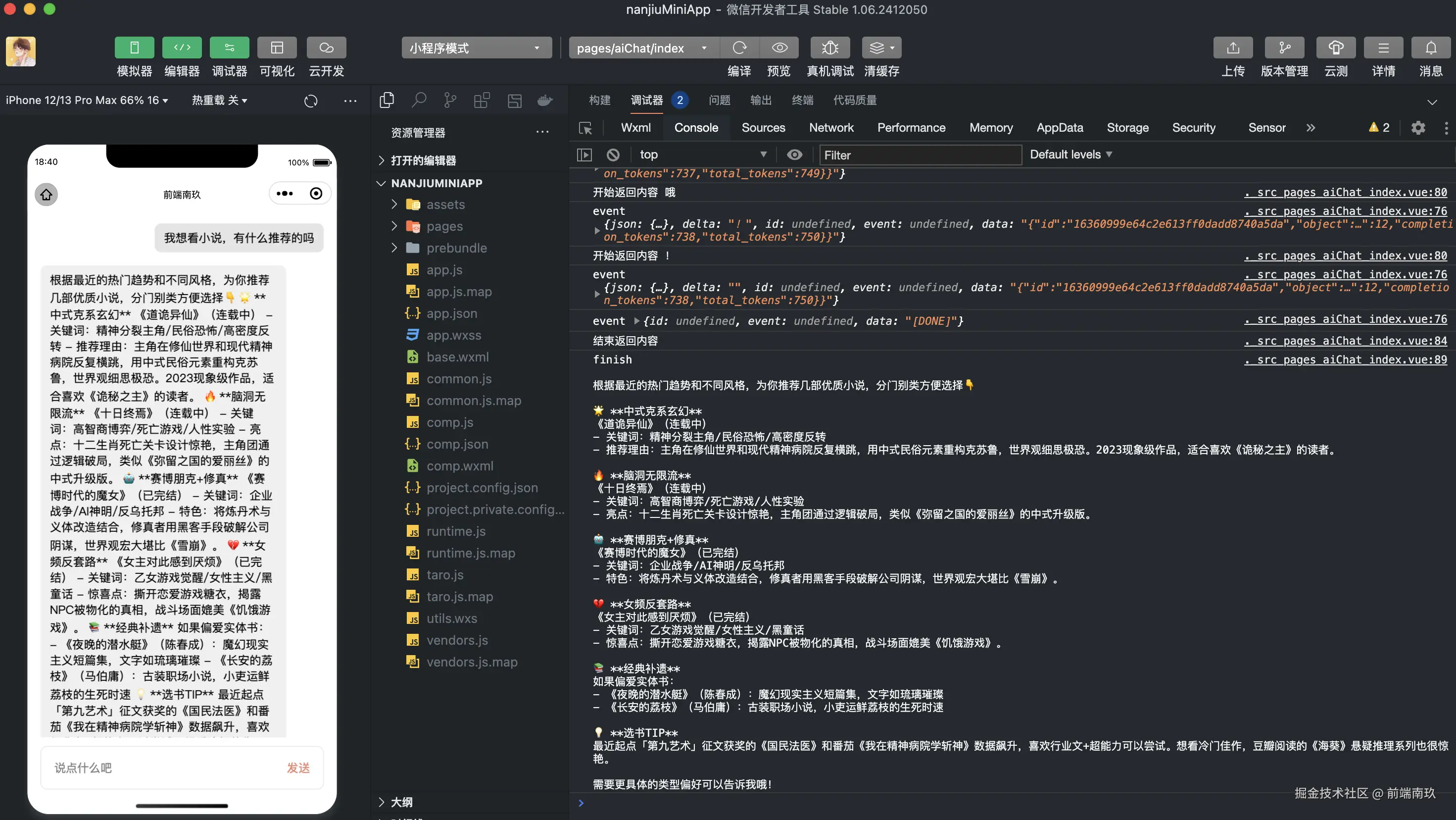Open the 版本管理 branch icon

1284,48
